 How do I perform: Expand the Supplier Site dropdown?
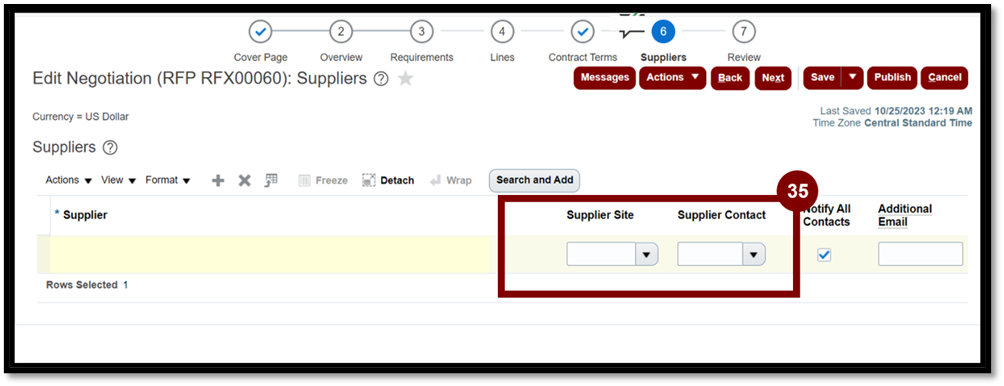coord(646,254)
